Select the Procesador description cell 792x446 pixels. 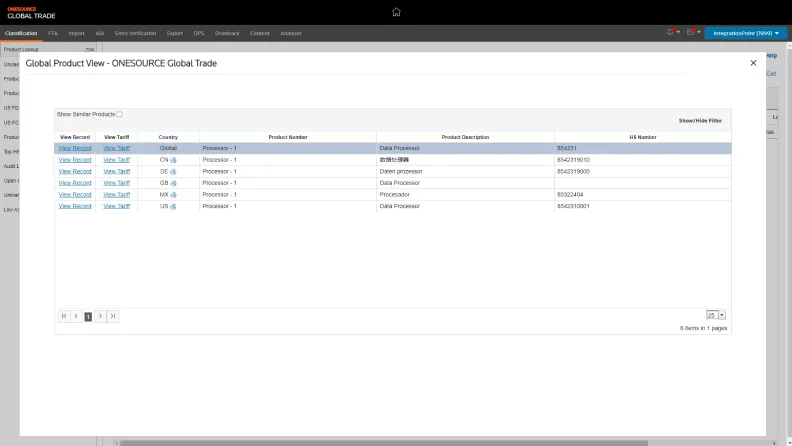[465, 195]
